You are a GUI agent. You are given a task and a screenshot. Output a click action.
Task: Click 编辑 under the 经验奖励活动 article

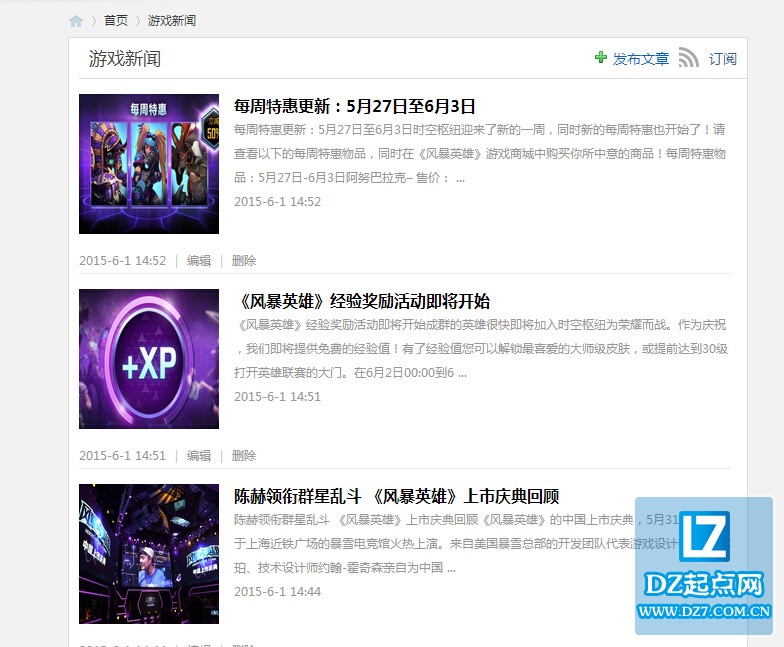(x=199, y=456)
